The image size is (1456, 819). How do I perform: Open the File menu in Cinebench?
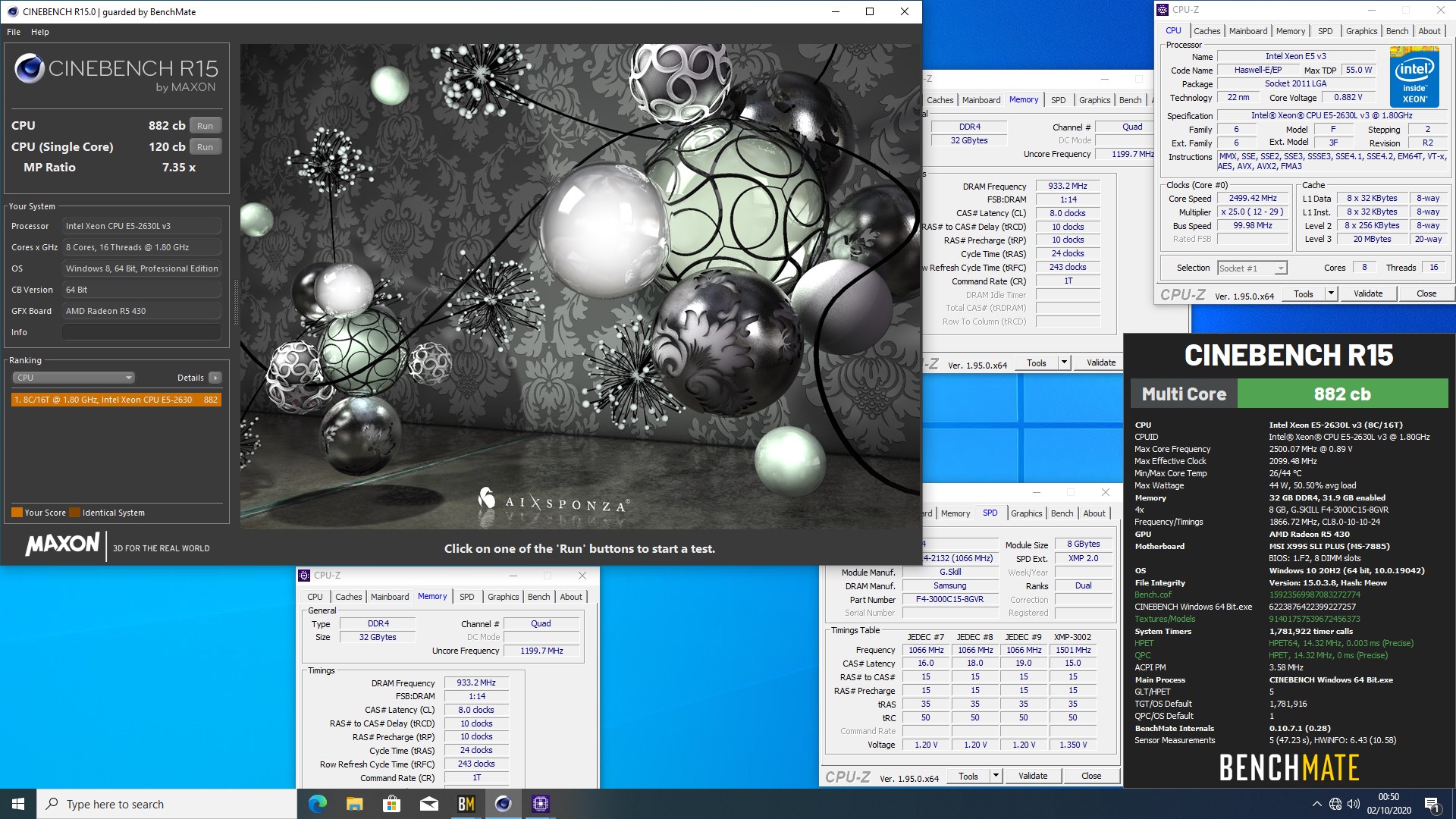(14, 32)
